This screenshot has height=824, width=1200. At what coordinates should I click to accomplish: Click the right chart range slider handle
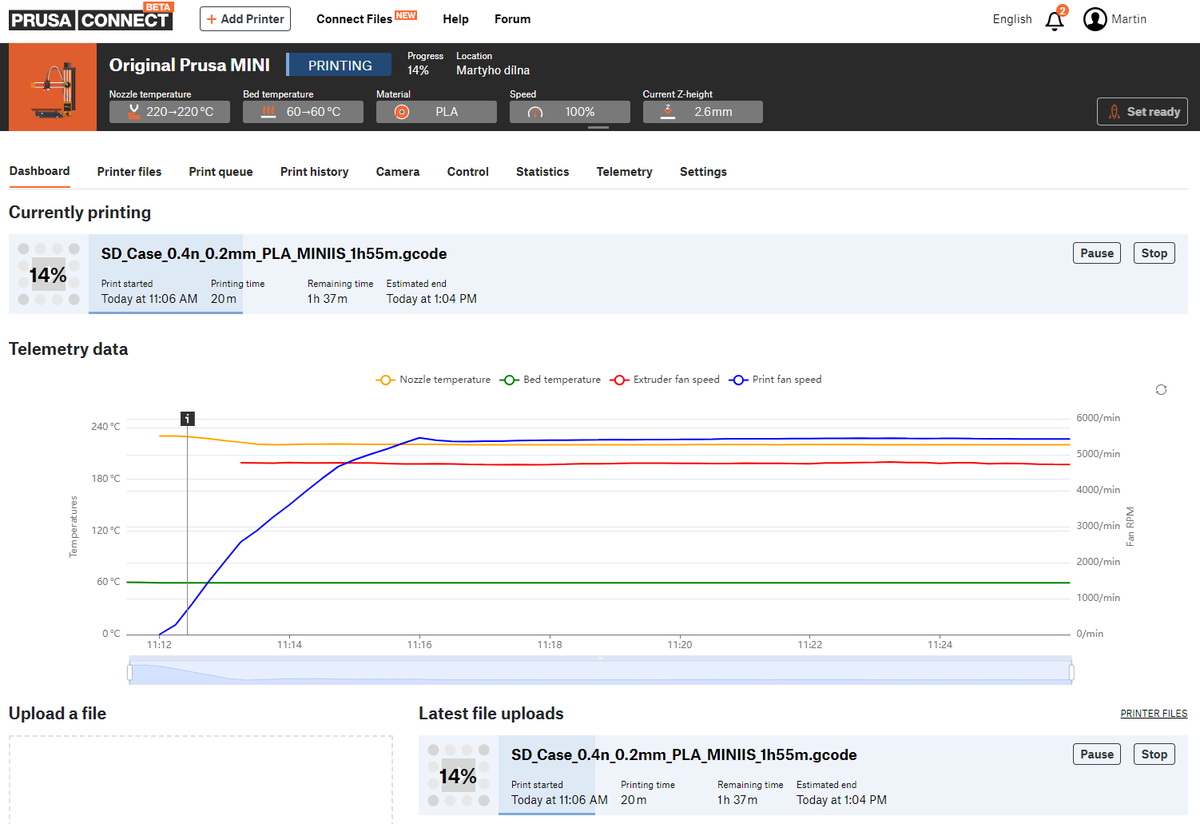pos(1072,673)
